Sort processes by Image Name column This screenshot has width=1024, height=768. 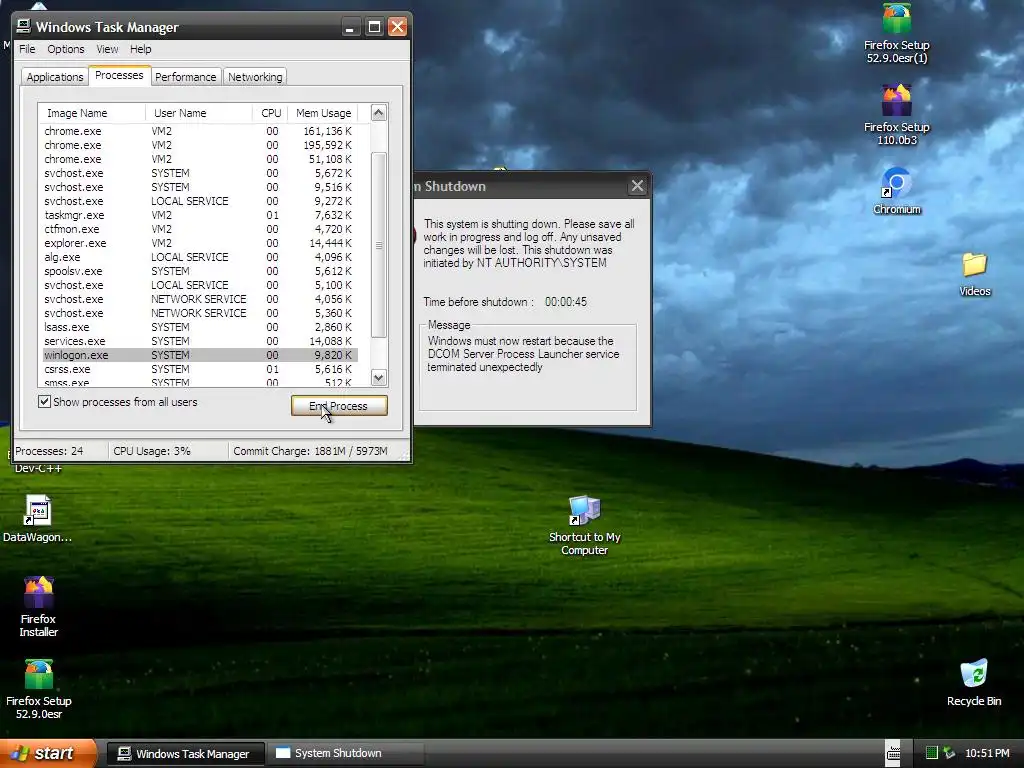tap(91, 113)
